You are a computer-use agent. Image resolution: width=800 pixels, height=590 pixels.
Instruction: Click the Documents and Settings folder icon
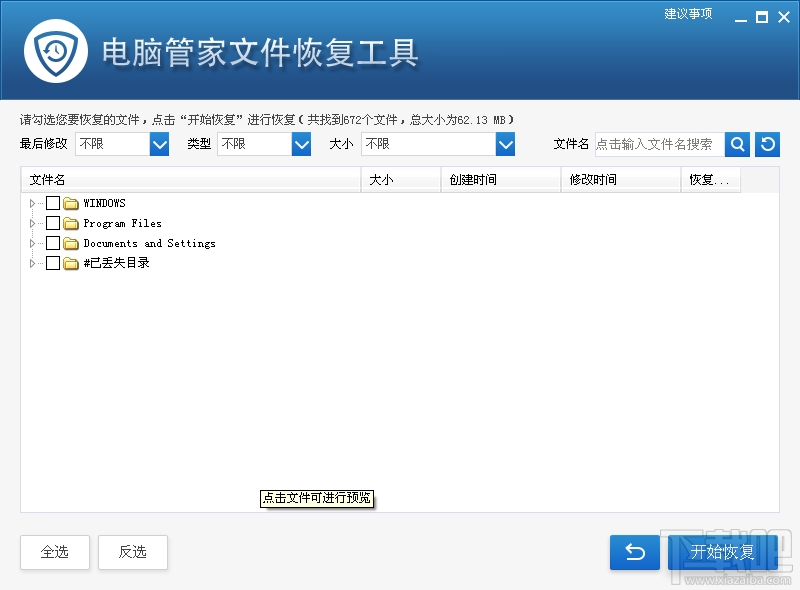coord(71,243)
